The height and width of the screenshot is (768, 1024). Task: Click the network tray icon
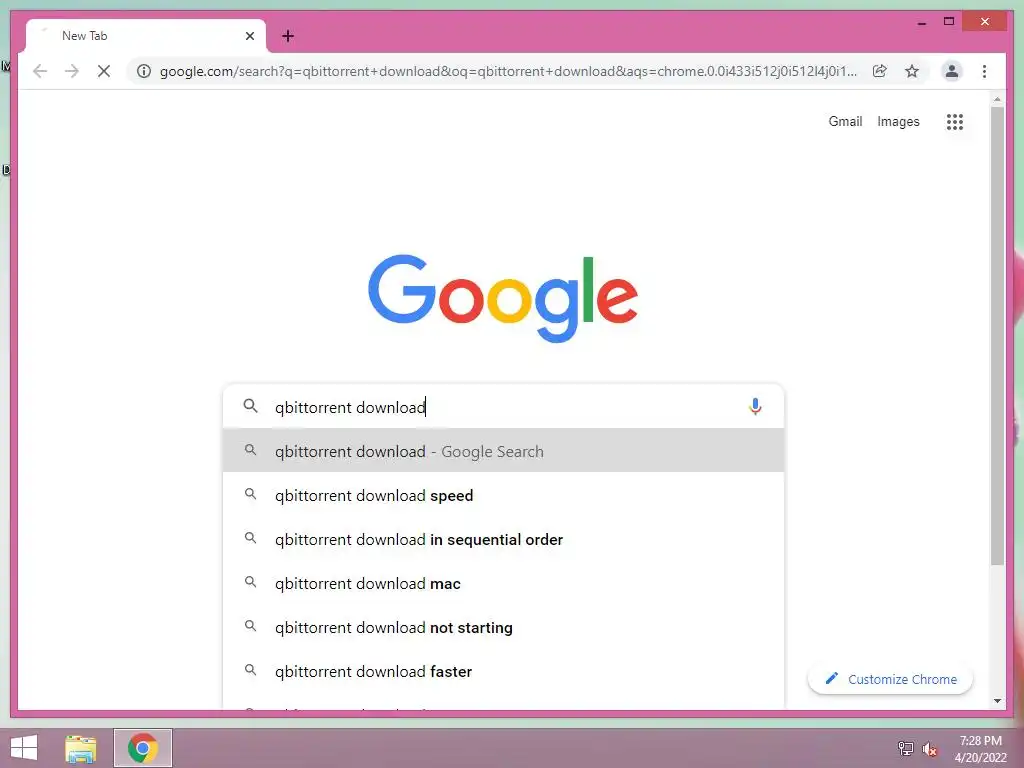click(x=905, y=749)
